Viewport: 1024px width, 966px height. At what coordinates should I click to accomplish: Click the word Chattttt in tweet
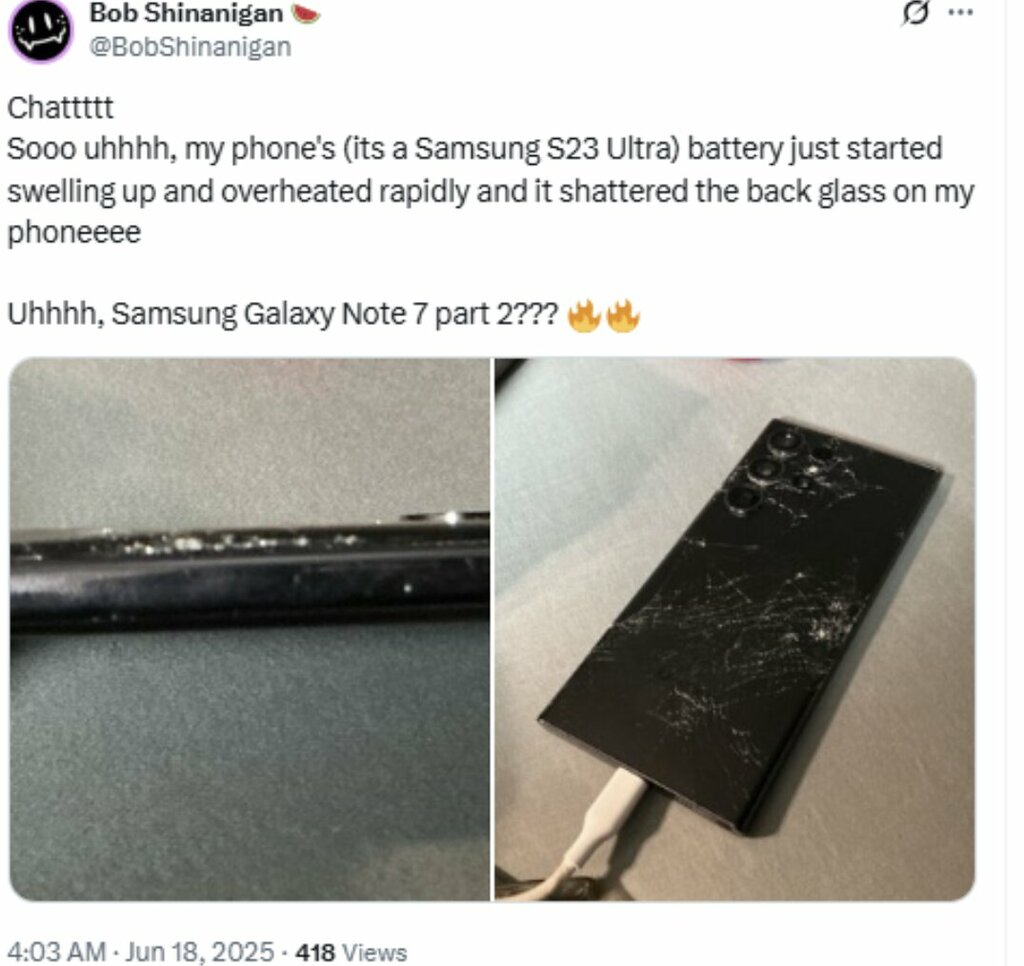60,107
